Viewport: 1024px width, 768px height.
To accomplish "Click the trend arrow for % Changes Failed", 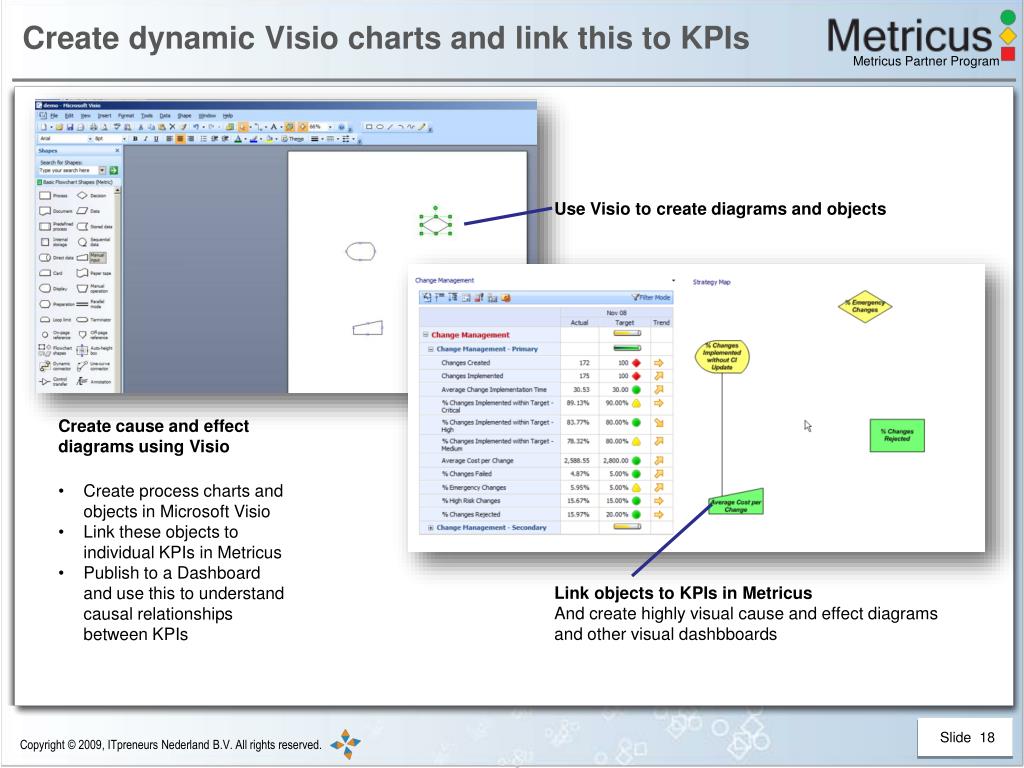I will [659, 473].
